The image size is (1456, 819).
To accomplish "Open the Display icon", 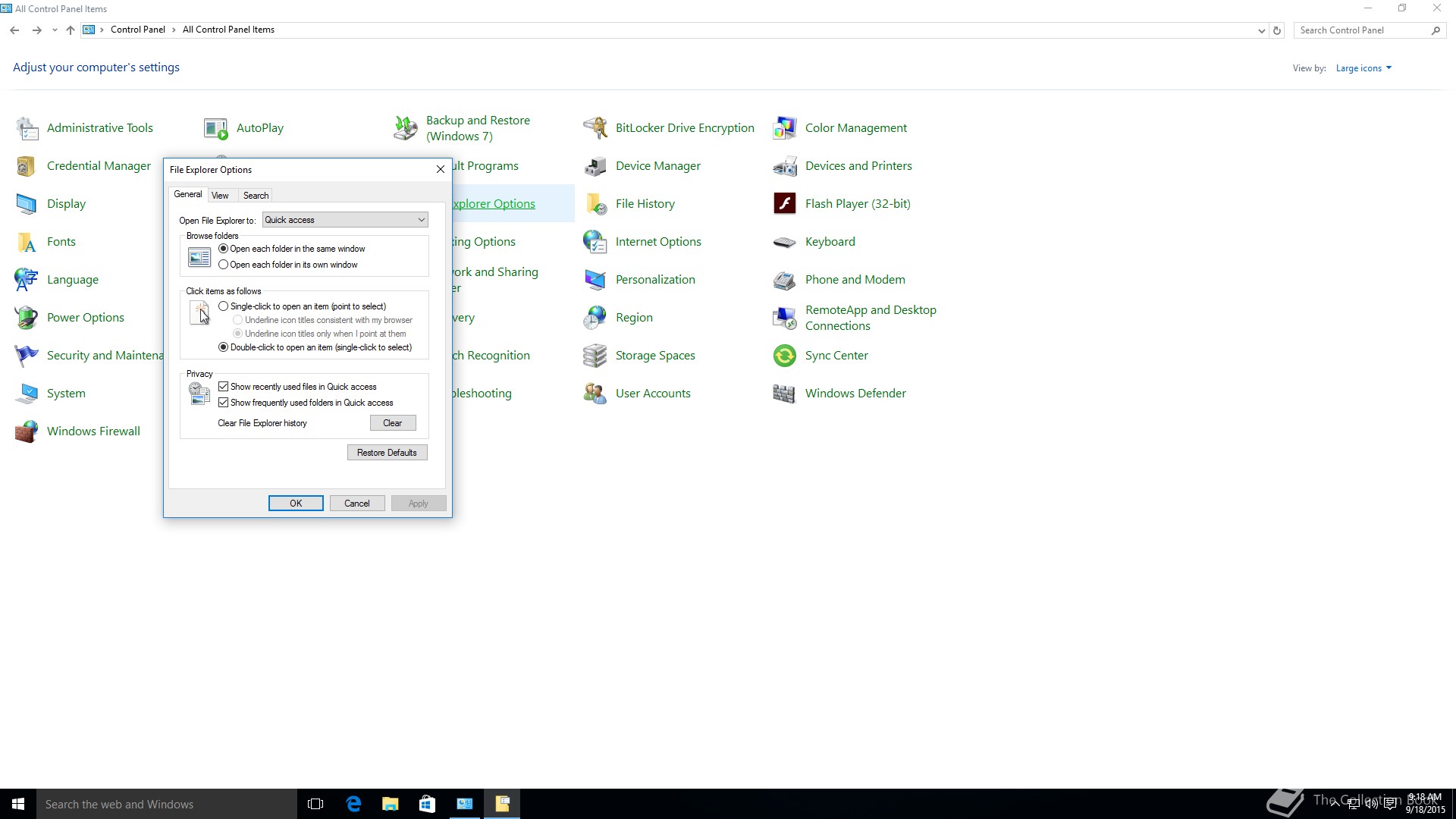I will [x=27, y=204].
